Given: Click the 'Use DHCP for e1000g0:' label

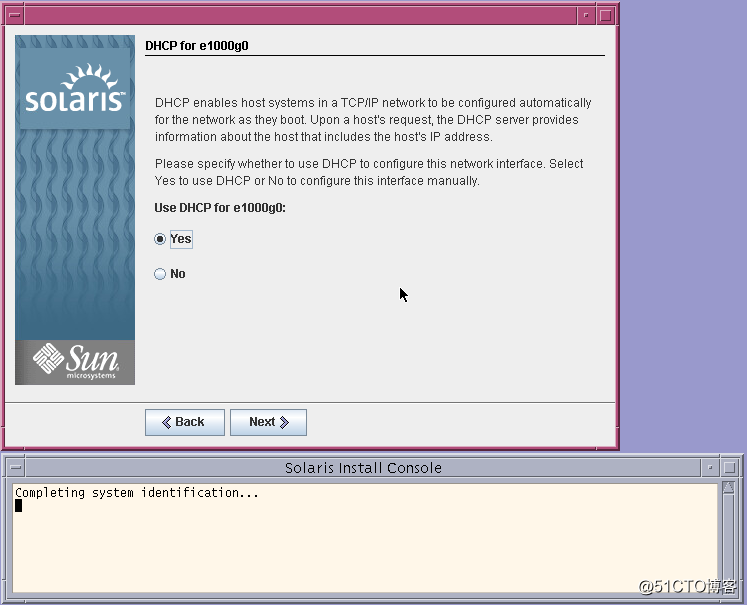Looking at the screenshot, I should (220, 208).
